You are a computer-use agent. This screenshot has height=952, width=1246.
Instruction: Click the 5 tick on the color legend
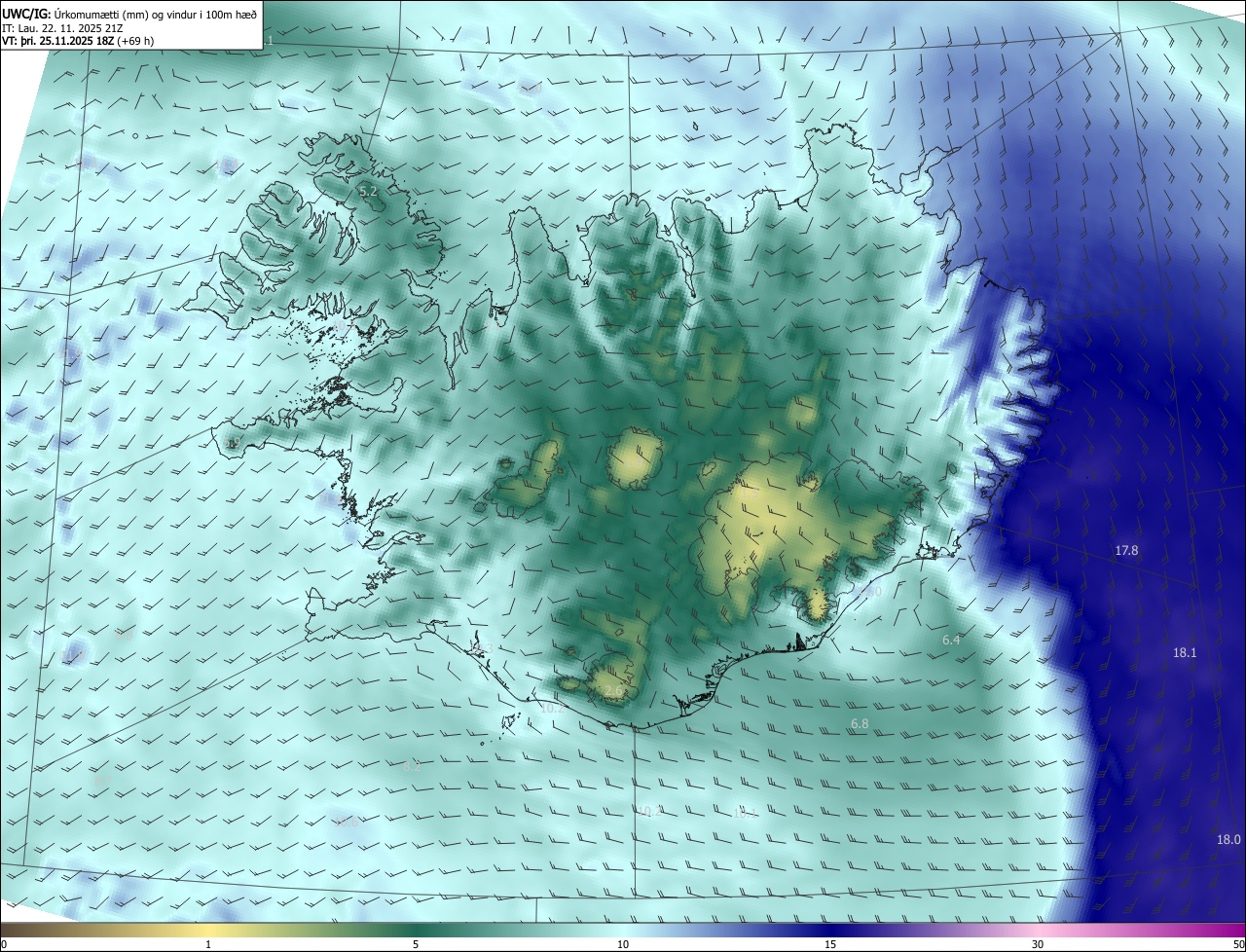coord(416,944)
